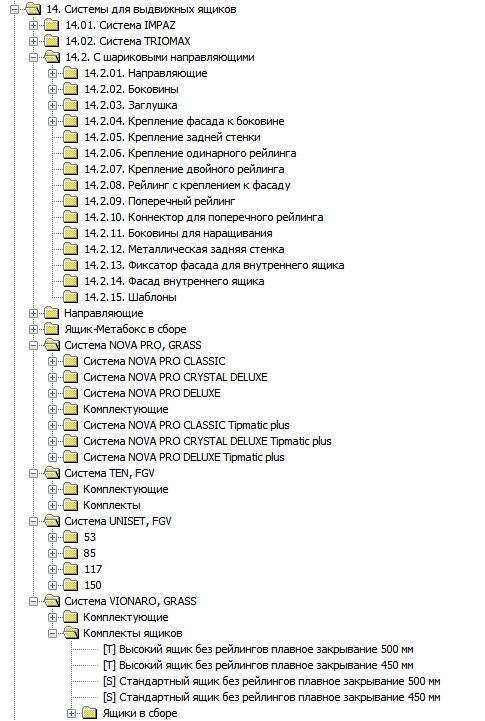Click folder icon next to 14.2.15. Шаблоны
The image size is (485, 721).
70,297
